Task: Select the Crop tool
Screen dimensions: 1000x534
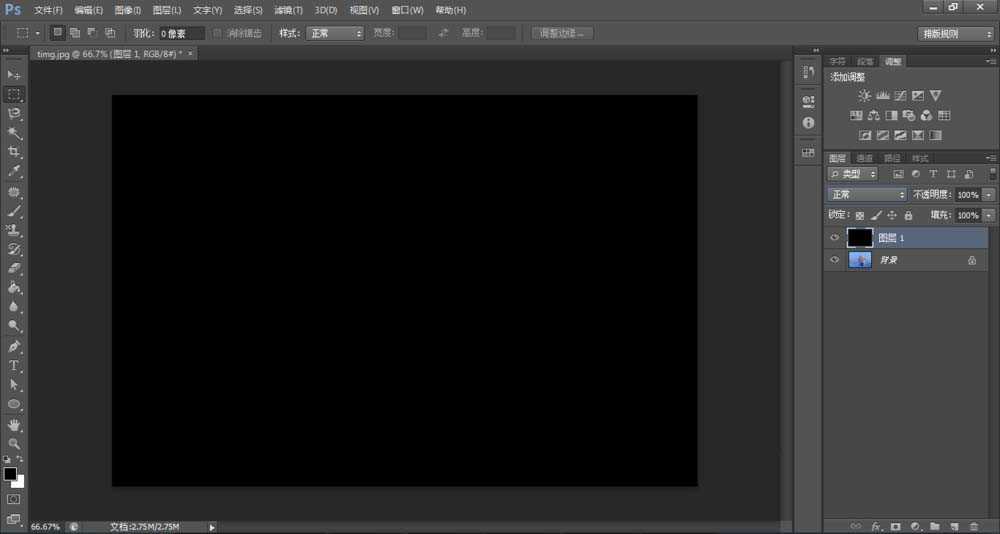Action: click(x=14, y=152)
